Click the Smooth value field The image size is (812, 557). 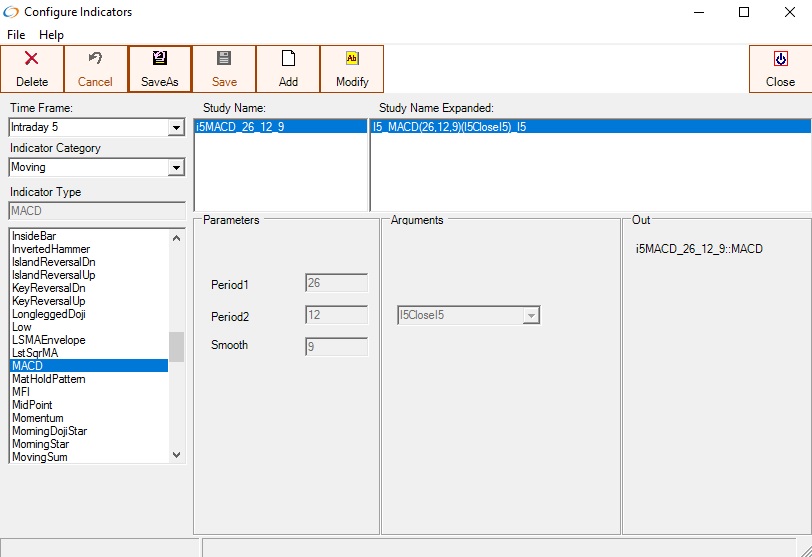point(336,347)
